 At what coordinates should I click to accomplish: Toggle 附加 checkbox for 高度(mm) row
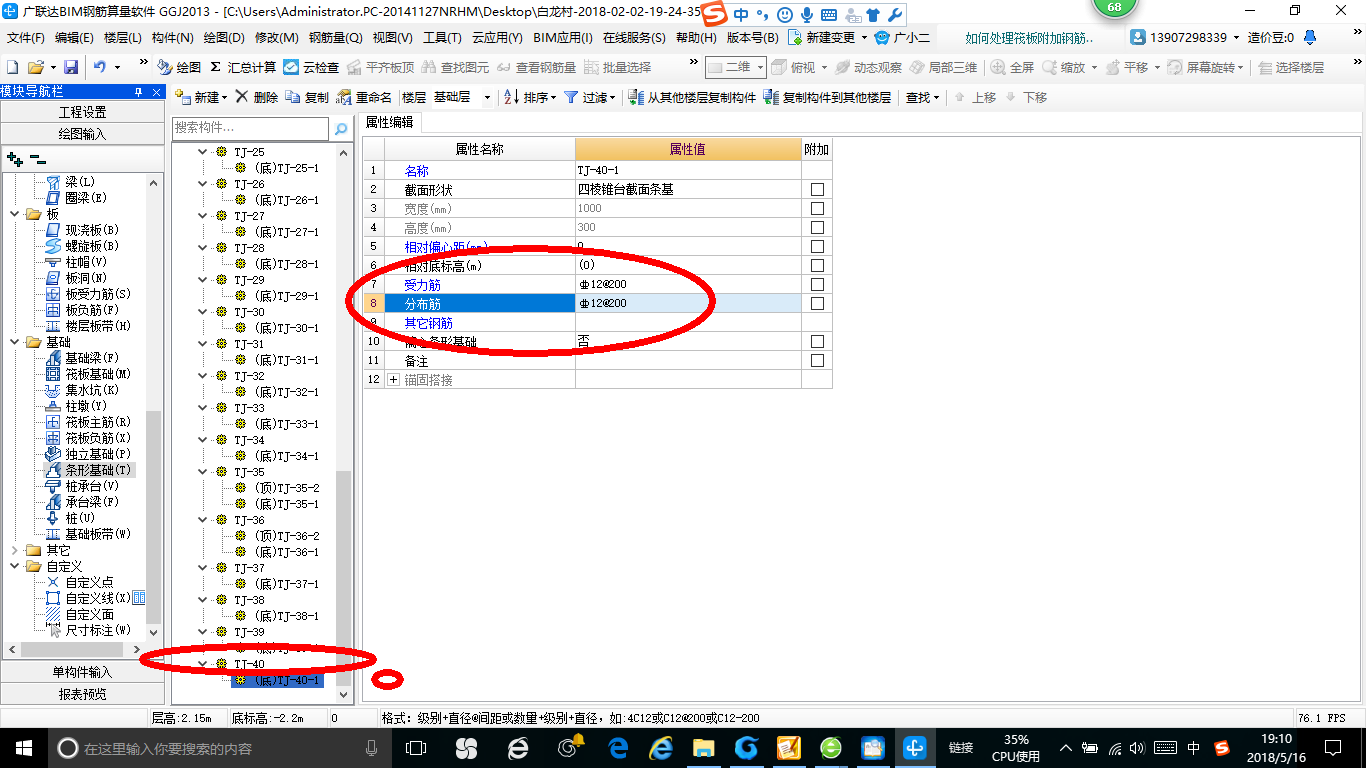817,227
